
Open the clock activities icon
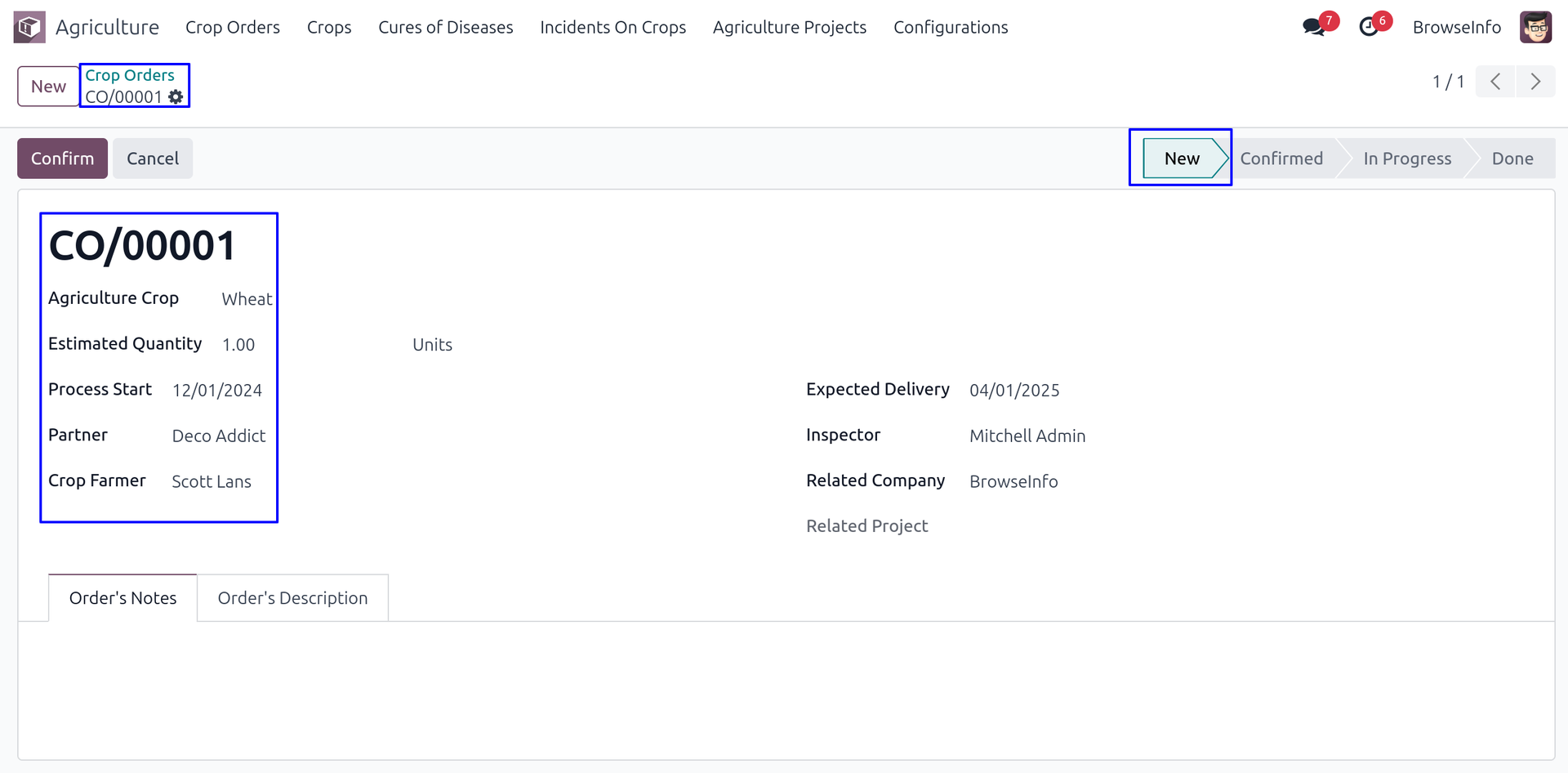(1369, 27)
